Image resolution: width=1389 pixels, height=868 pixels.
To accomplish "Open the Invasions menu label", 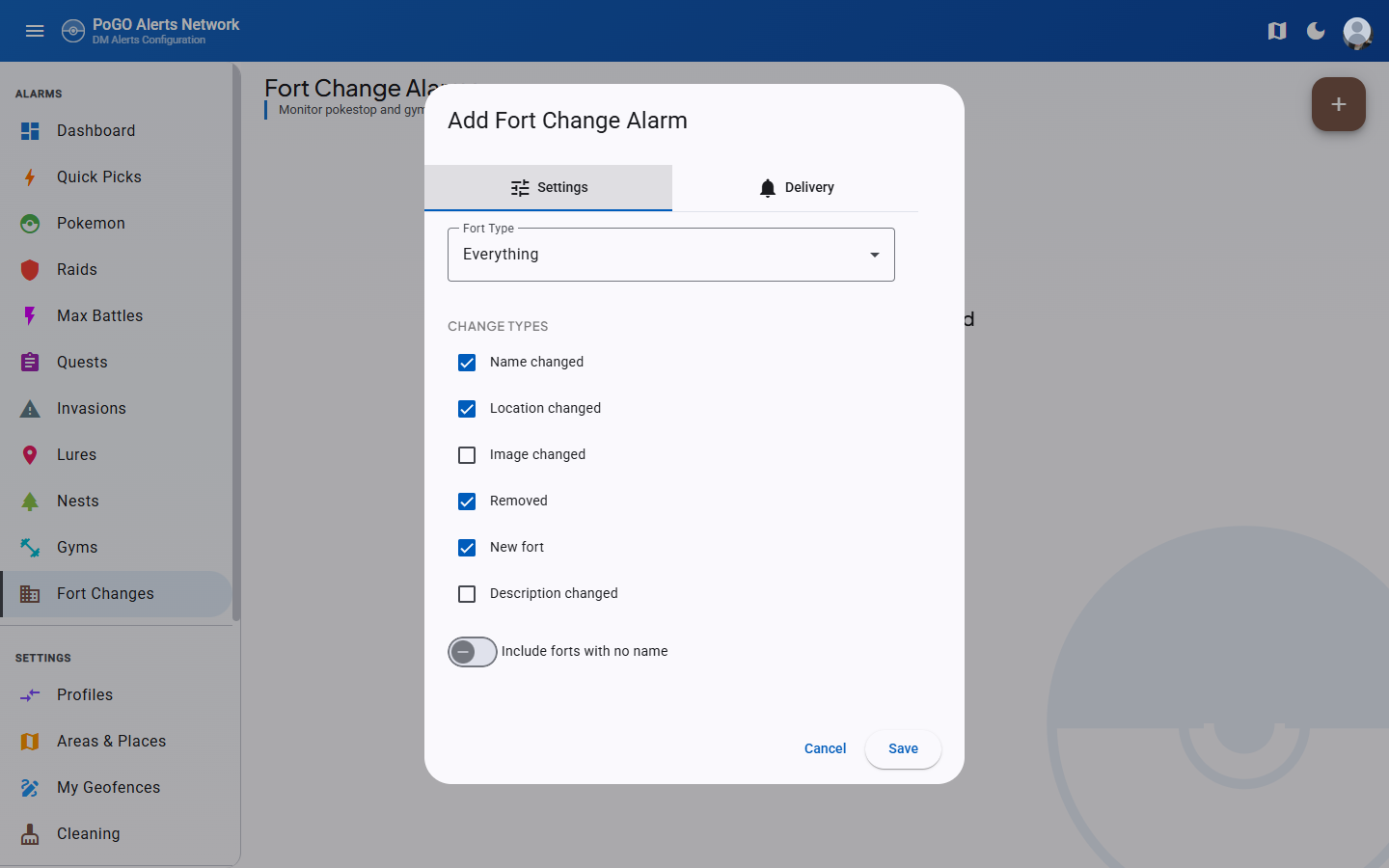I will pos(92,409).
